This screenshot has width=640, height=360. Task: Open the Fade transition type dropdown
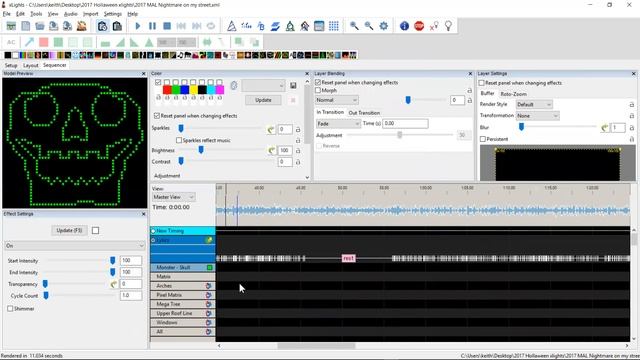(338, 124)
